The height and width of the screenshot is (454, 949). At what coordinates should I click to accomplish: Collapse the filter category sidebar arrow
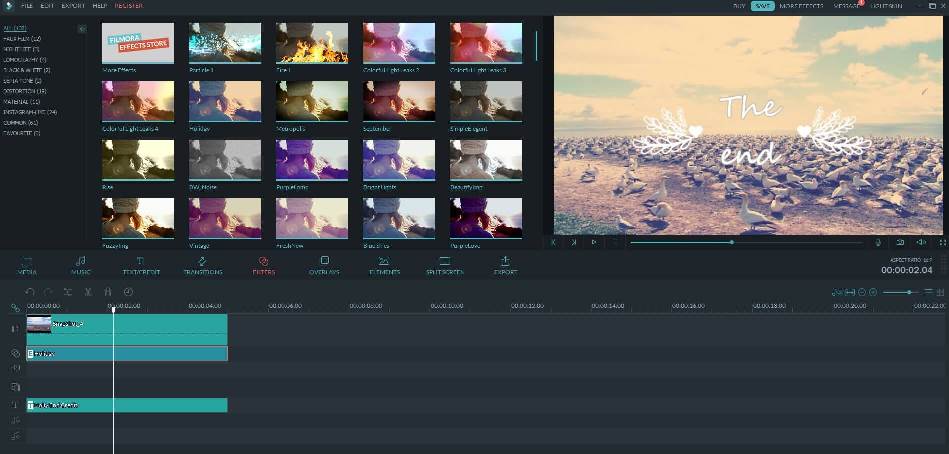click(x=82, y=28)
